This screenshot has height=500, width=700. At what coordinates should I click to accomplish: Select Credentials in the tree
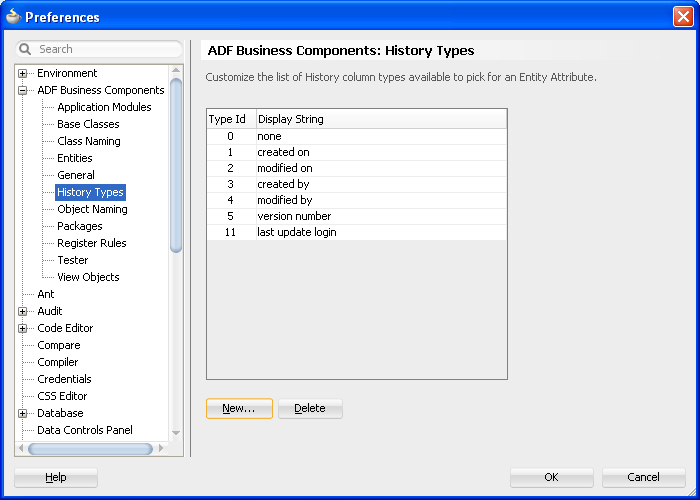[x=64, y=379]
